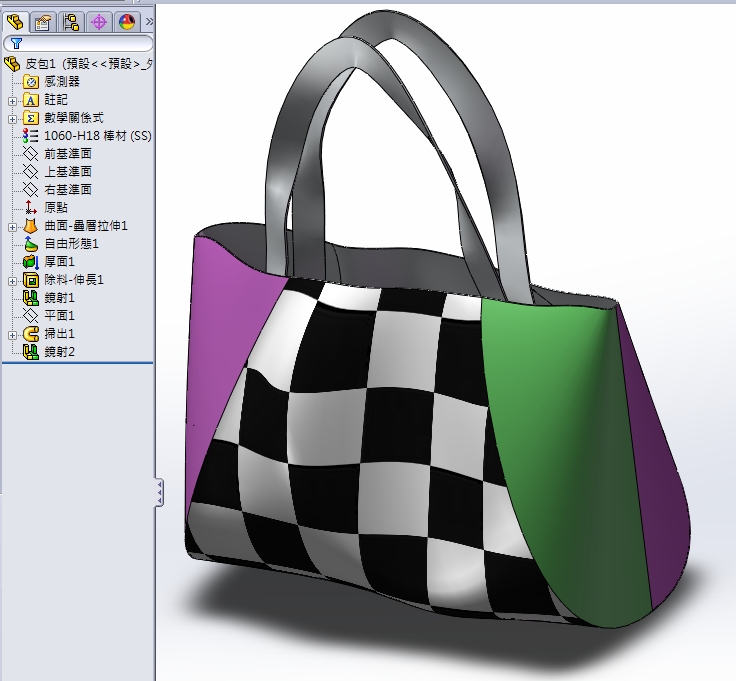Click the 自由形態1 freeform icon
736x681 pixels.
31,244
